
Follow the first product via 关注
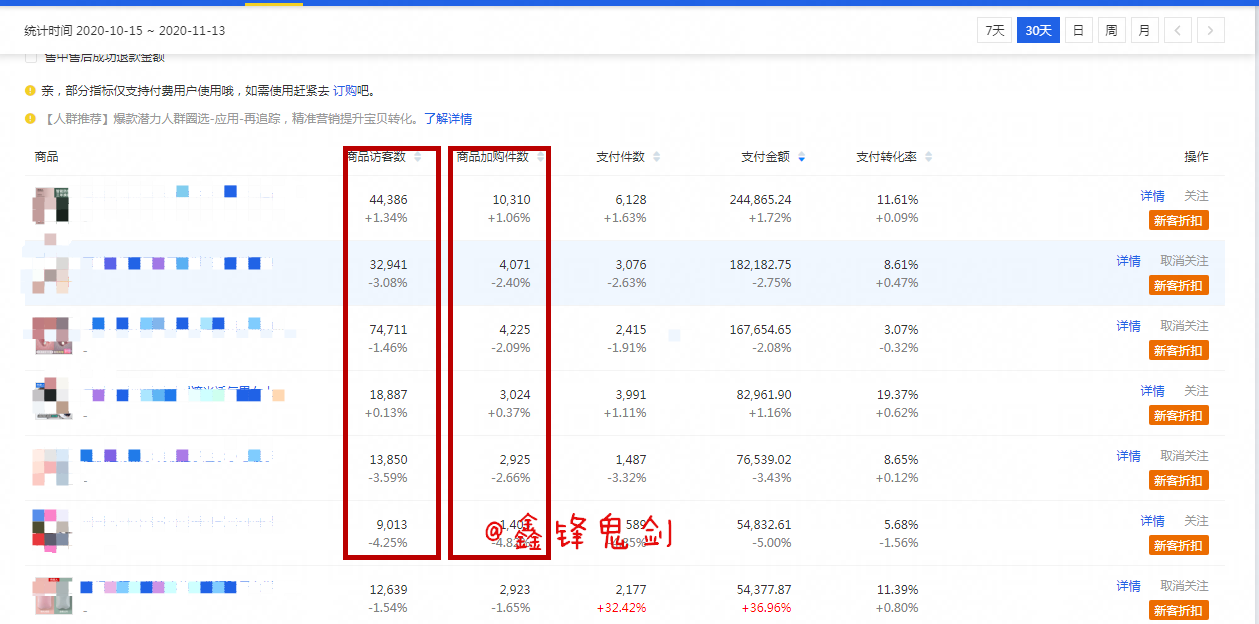pyautogui.click(x=1196, y=196)
